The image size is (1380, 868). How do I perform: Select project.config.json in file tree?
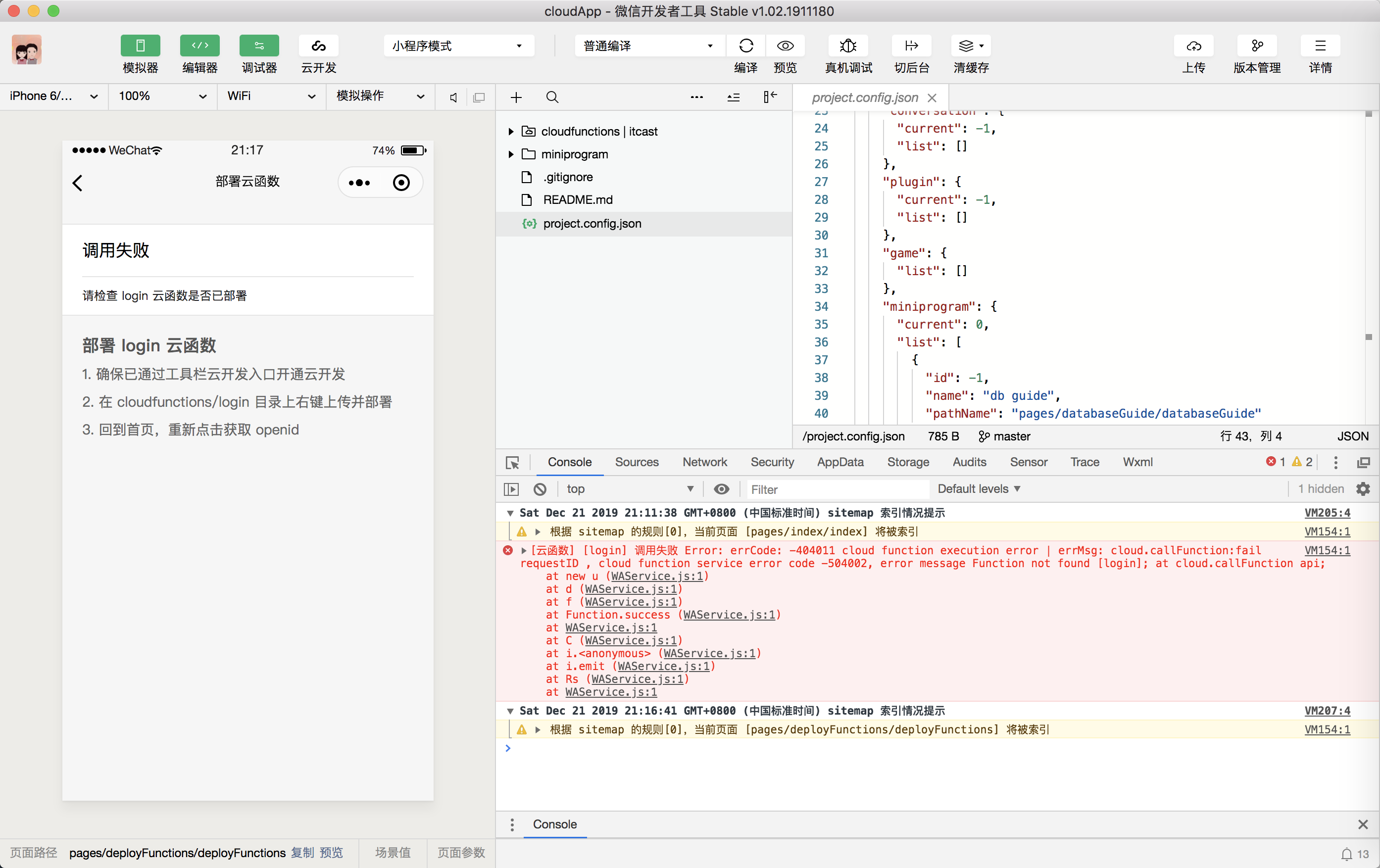point(643,224)
